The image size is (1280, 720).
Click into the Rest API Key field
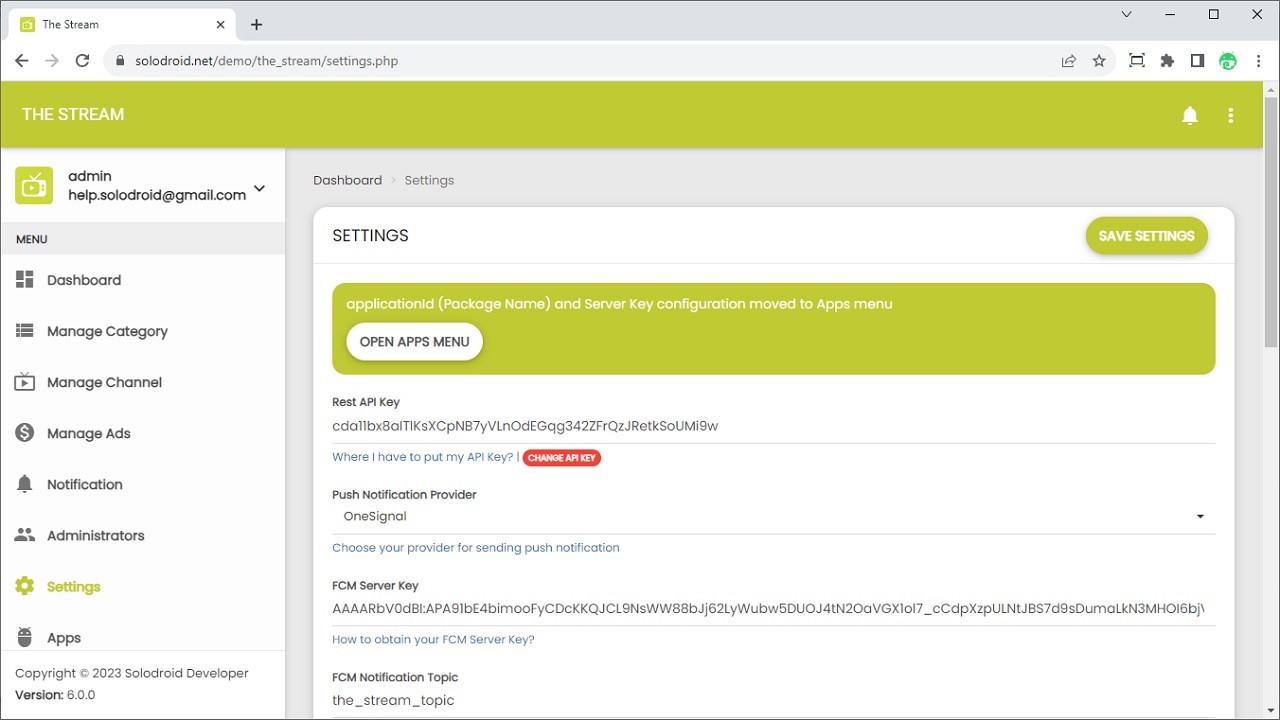773,426
